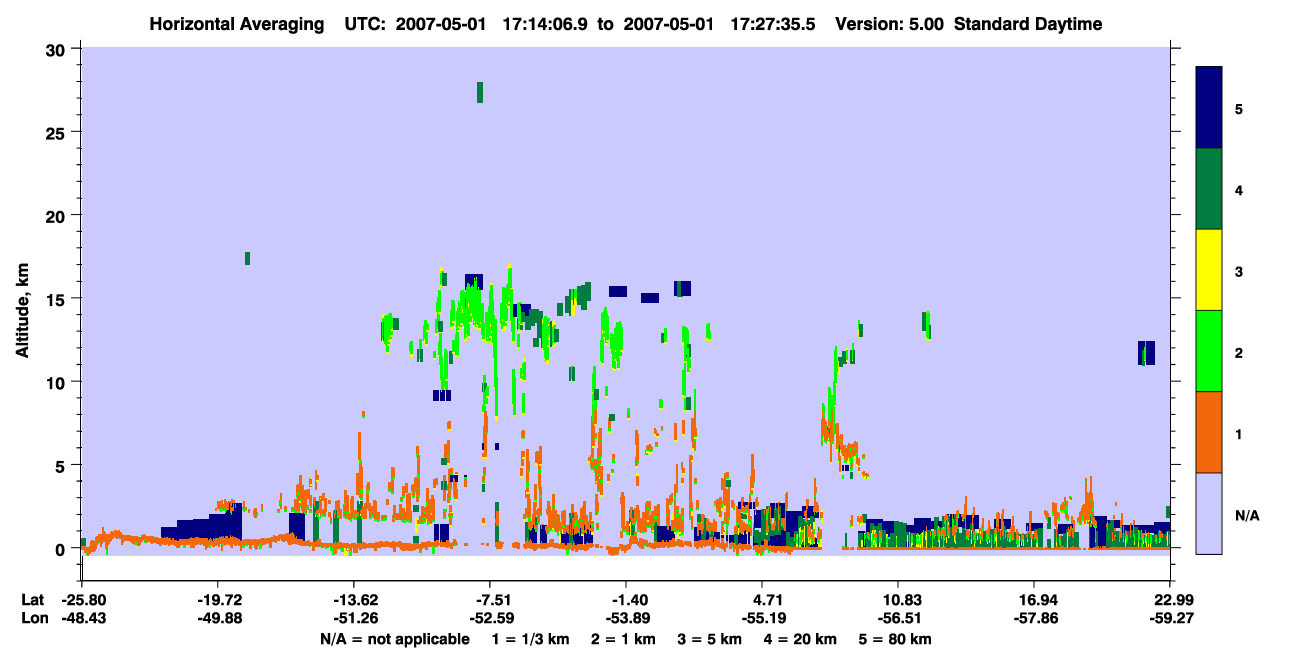Click latitude value '-25.80'
The image size is (1300, 667).
coord(82,599)
